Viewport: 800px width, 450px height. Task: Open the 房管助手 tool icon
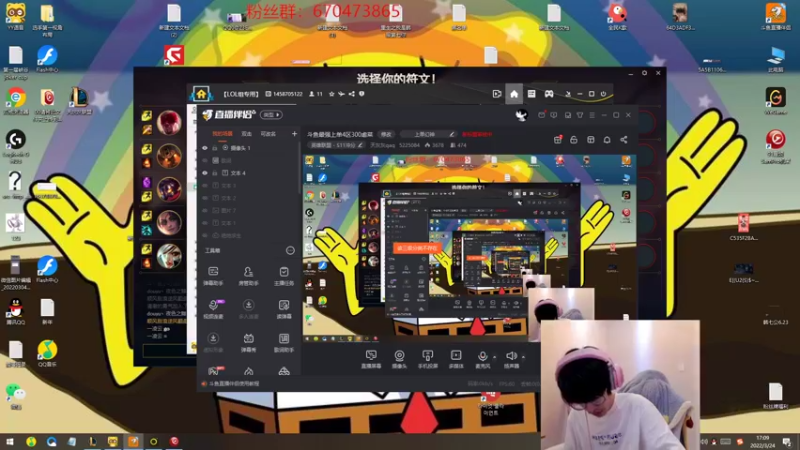coord(248,276)
